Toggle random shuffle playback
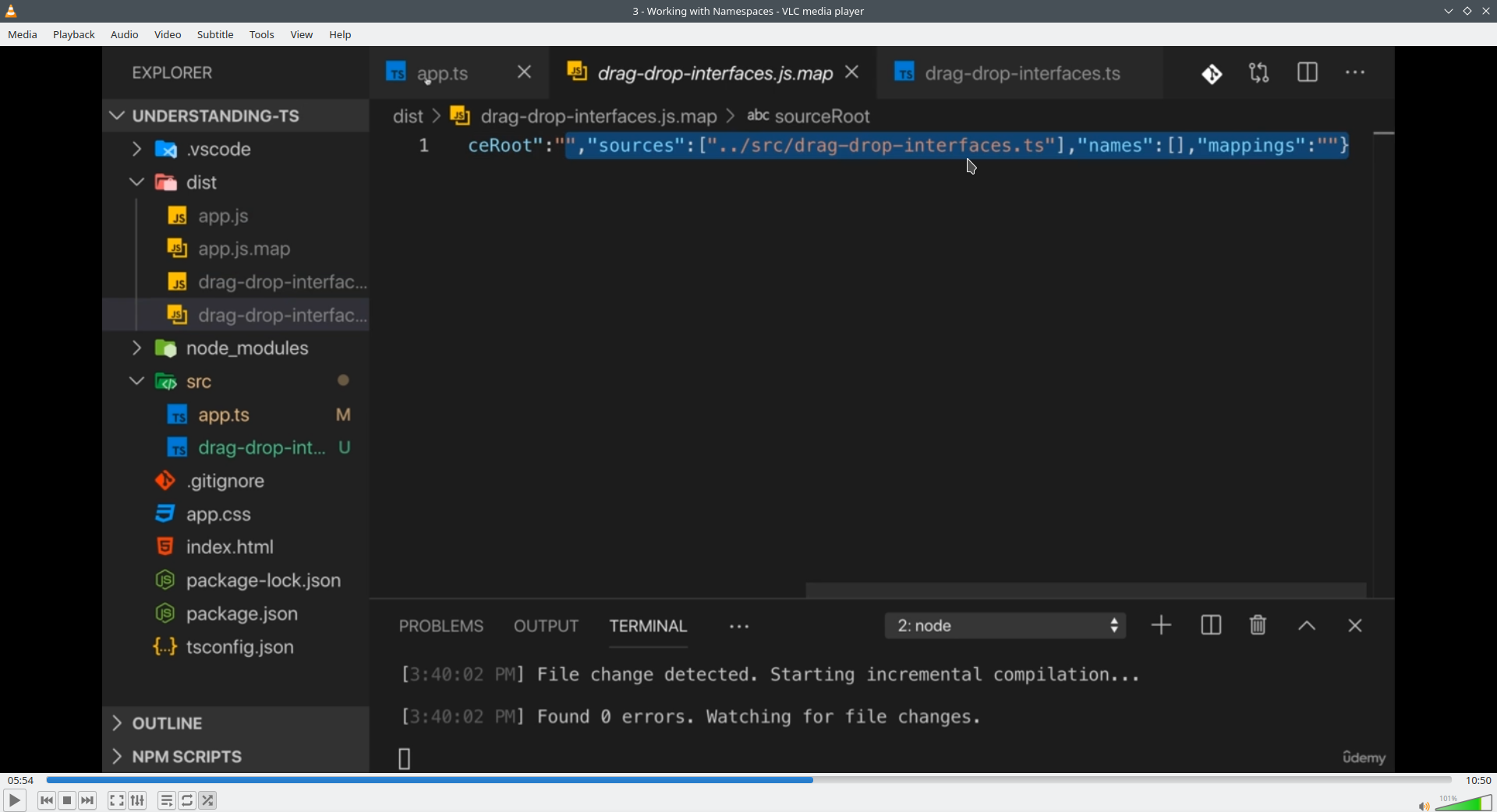The height and width of the screenshot is (812, 1497). pyautogui.click(x=208, y=800)
